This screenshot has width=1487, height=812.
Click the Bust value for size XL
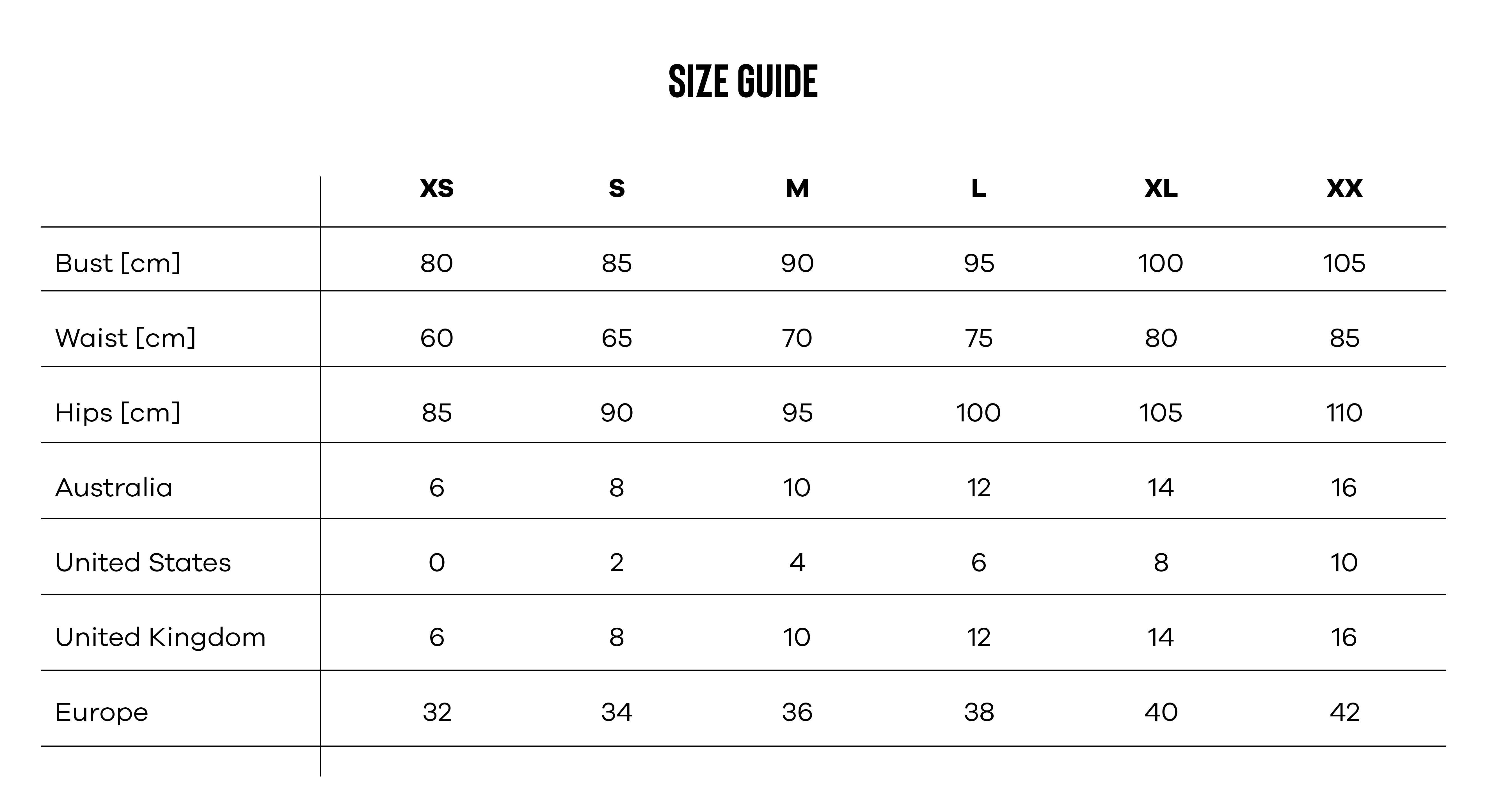[1160, 263]
